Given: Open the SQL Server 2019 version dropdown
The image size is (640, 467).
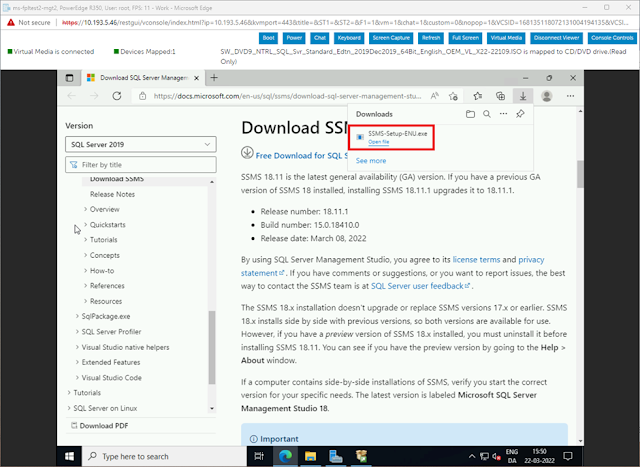Looking at the screenshot, I should [x=140, y=144].
